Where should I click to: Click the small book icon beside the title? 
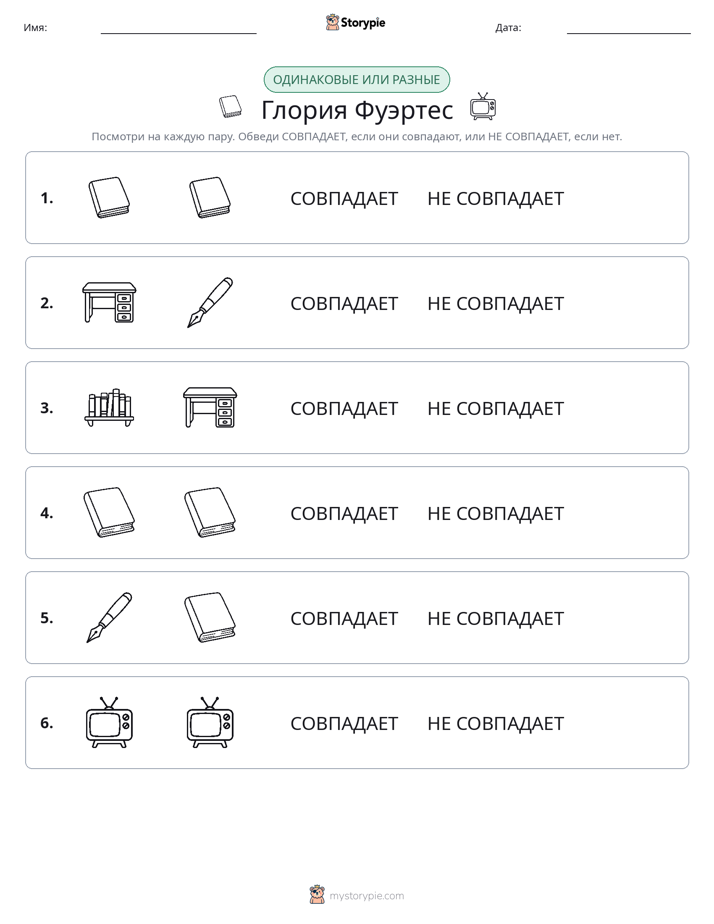(230, 107)
